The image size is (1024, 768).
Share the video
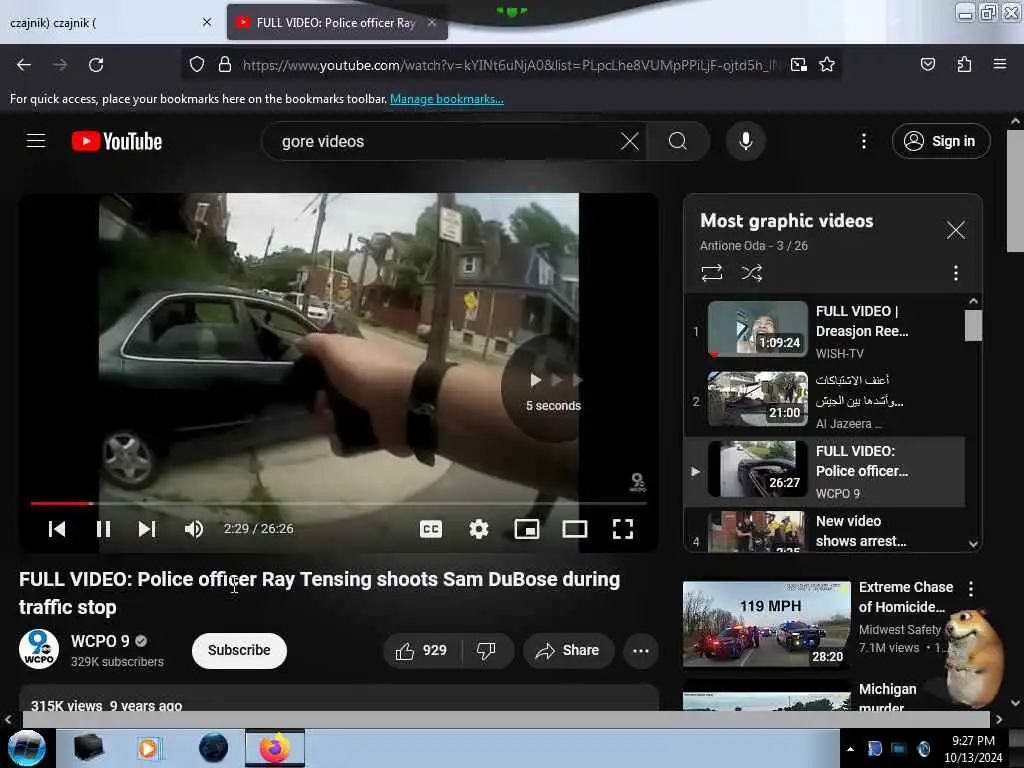568,650
